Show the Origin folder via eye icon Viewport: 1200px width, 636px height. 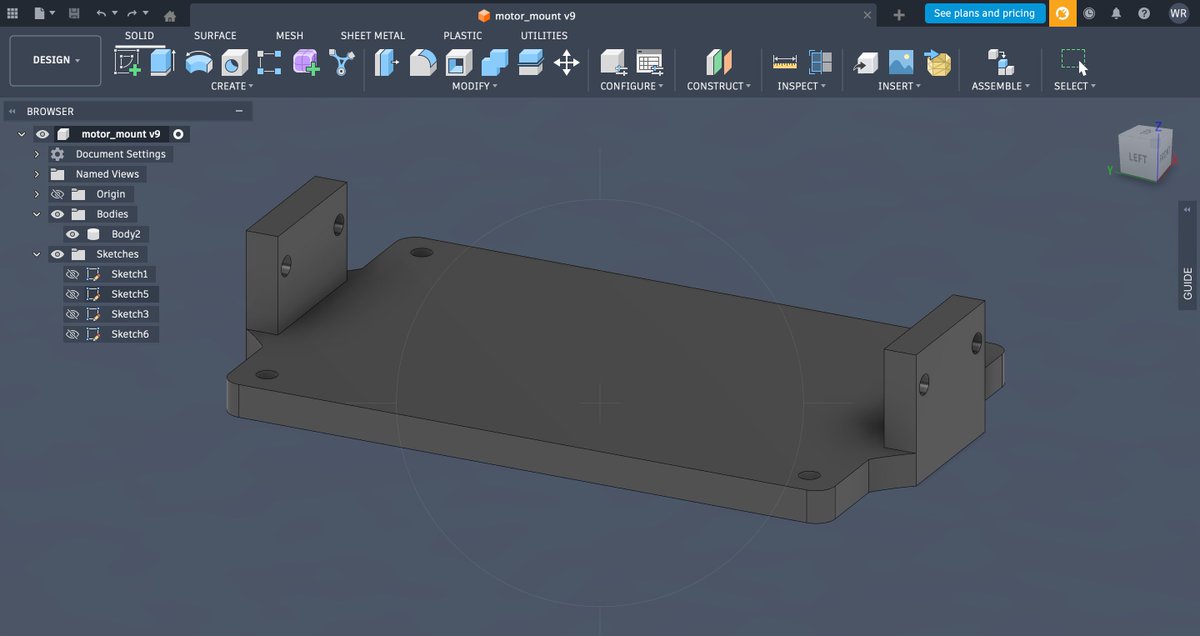tap(57, 194)
